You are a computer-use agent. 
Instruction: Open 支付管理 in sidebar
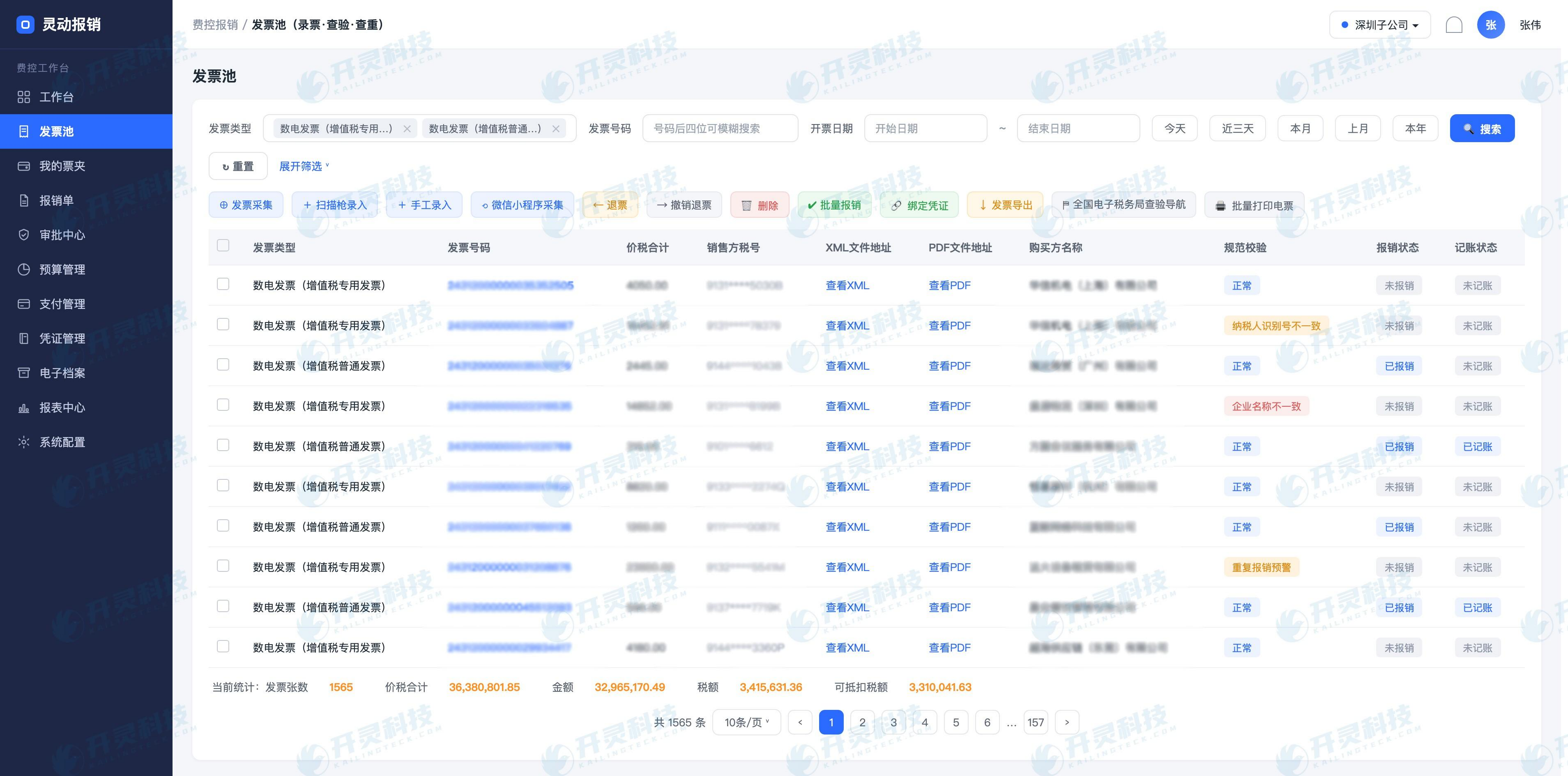tap(86, 304)
